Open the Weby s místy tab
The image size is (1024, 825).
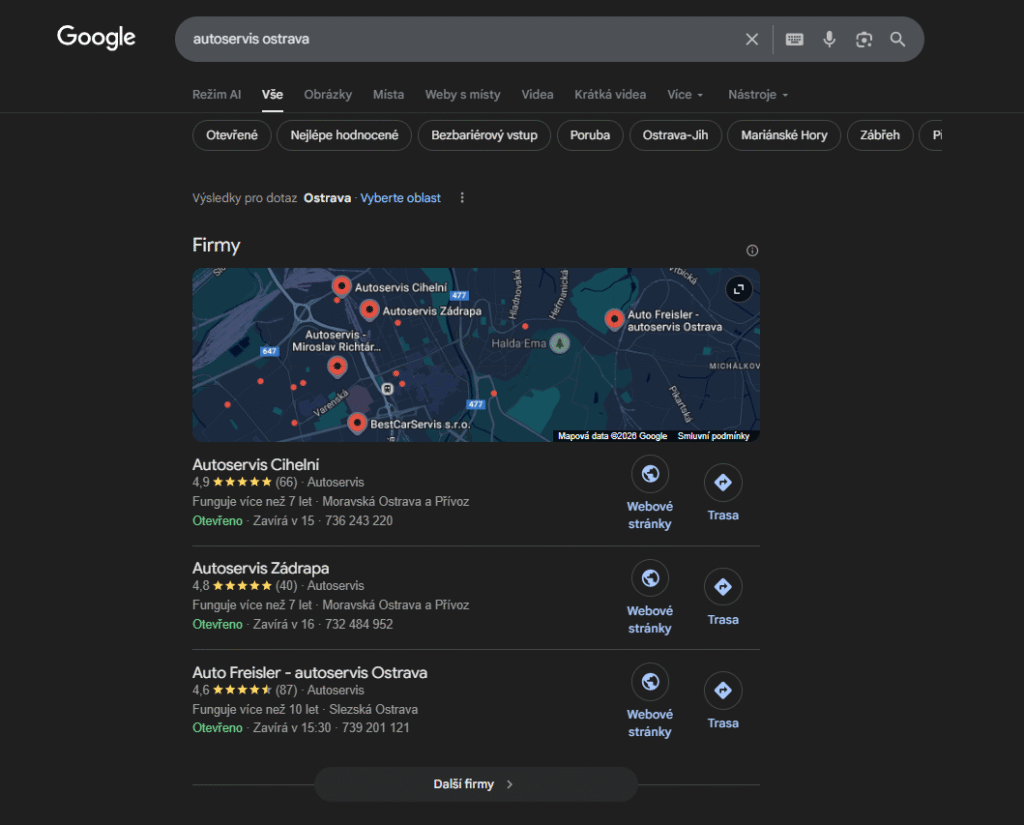click(462, 95)
